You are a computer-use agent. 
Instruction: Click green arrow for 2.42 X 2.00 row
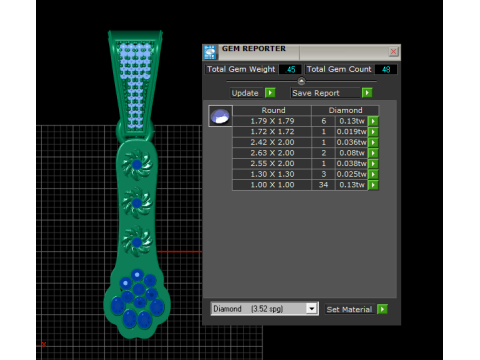(373, 142)
